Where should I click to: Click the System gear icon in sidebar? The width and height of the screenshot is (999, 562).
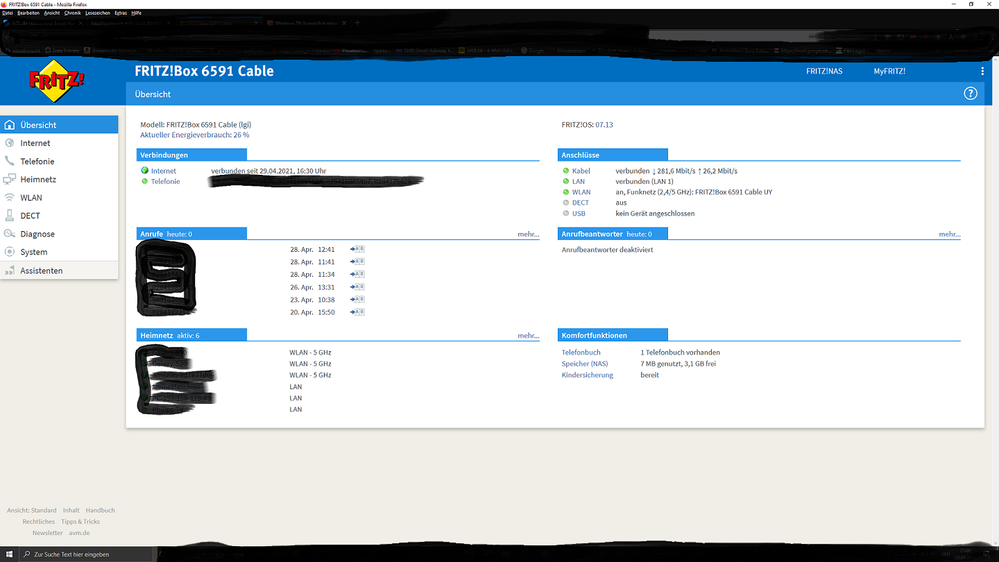10,252
